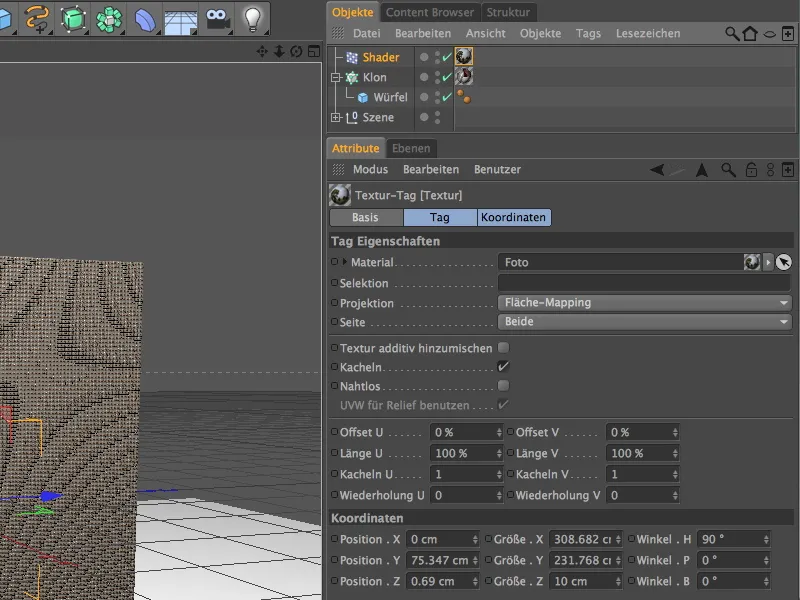Click the Objekte manager search magnifier

(732, 34)
